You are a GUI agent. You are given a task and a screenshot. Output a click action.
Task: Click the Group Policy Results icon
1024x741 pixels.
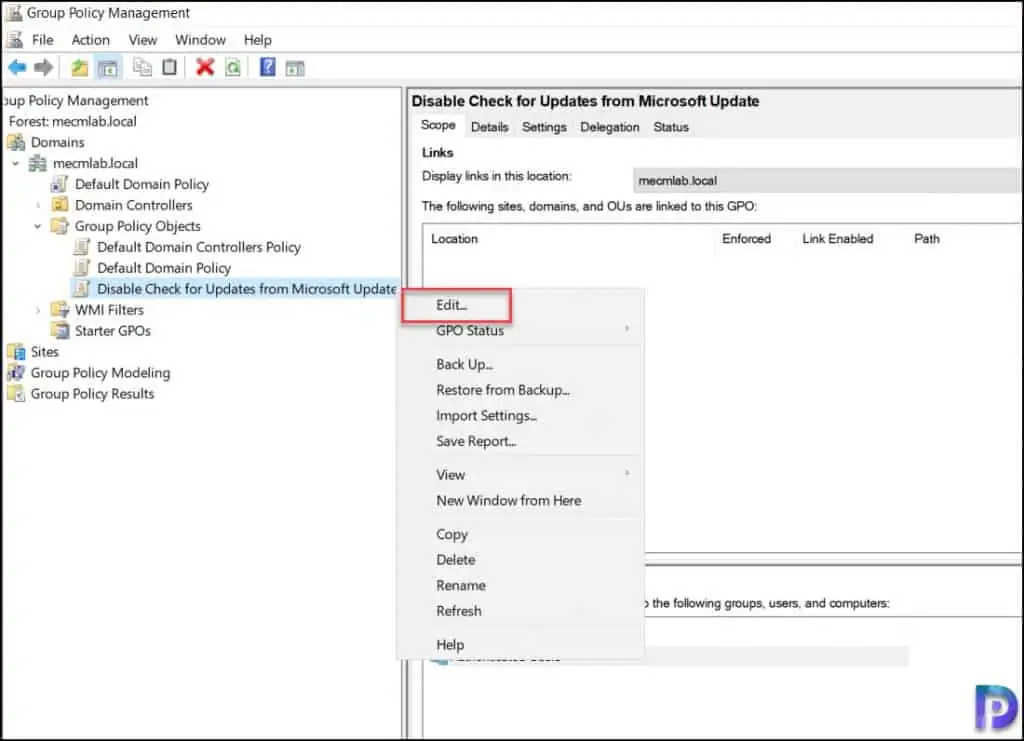(x=16, y=394)
